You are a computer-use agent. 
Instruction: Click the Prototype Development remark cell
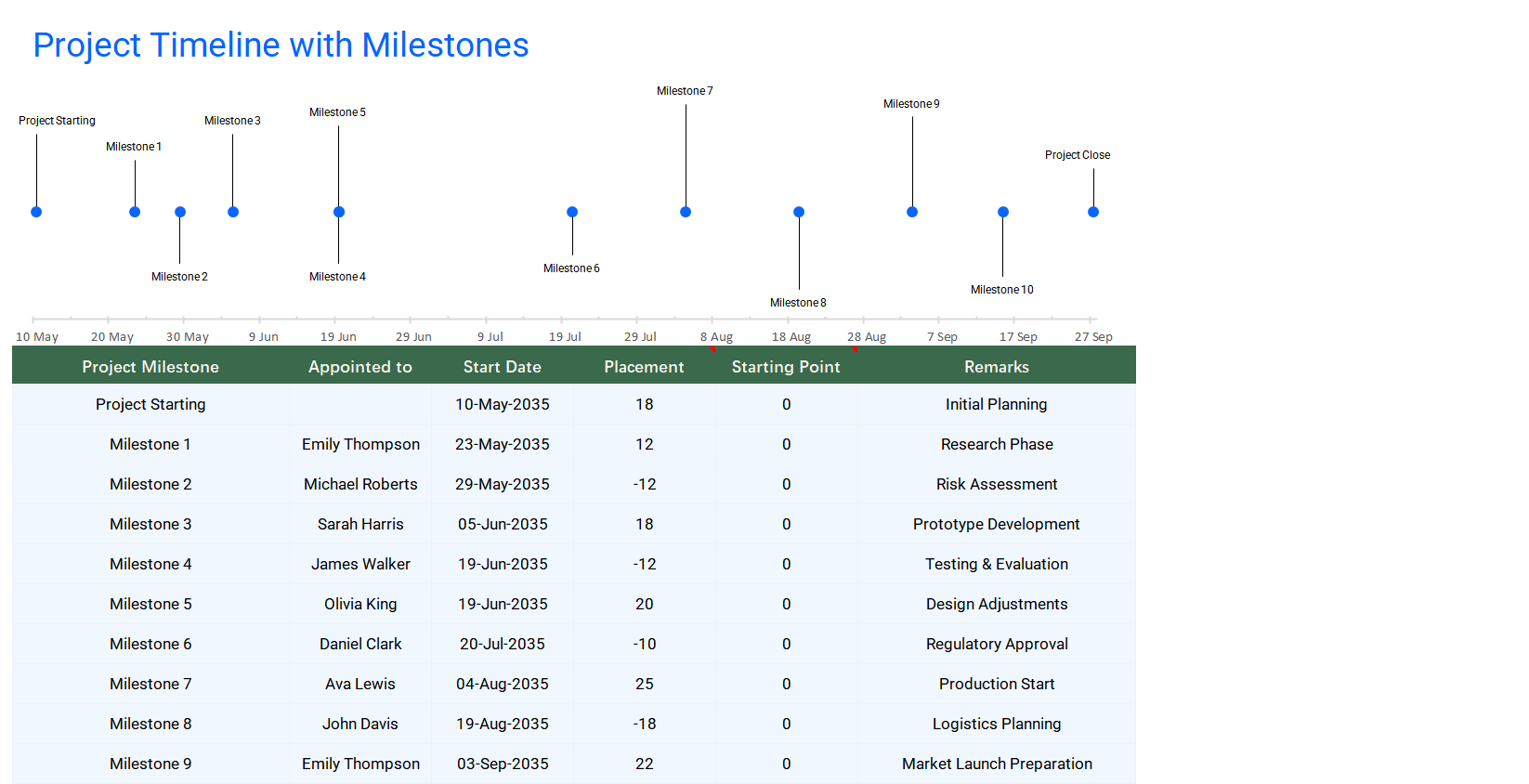(997, 524)
